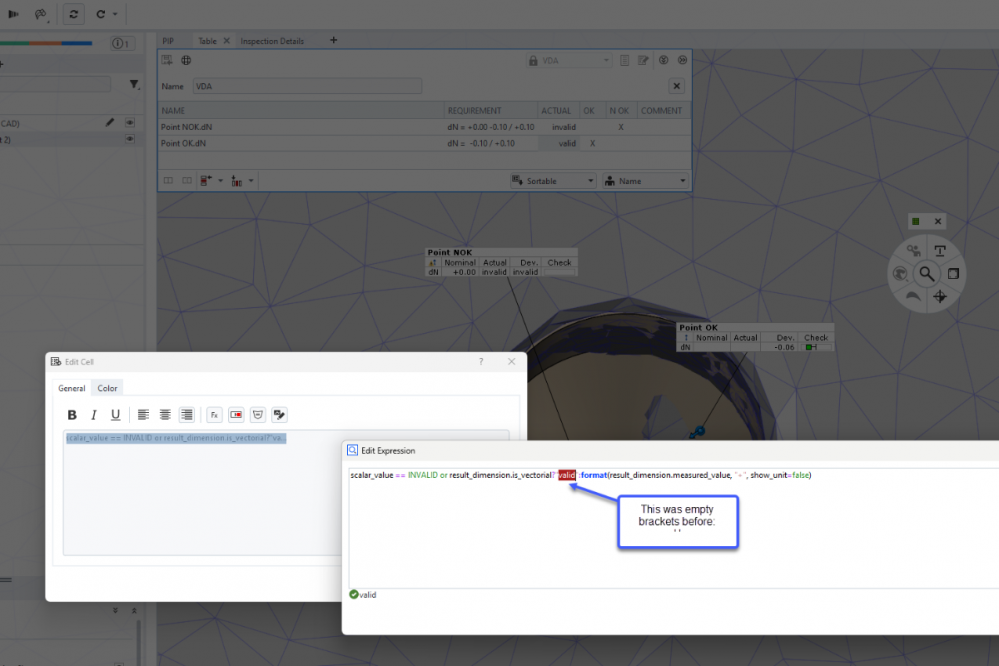Apply bold formatting in Edit Cell
This screenshot has height=666, width=999.
(x=72, y=415)
